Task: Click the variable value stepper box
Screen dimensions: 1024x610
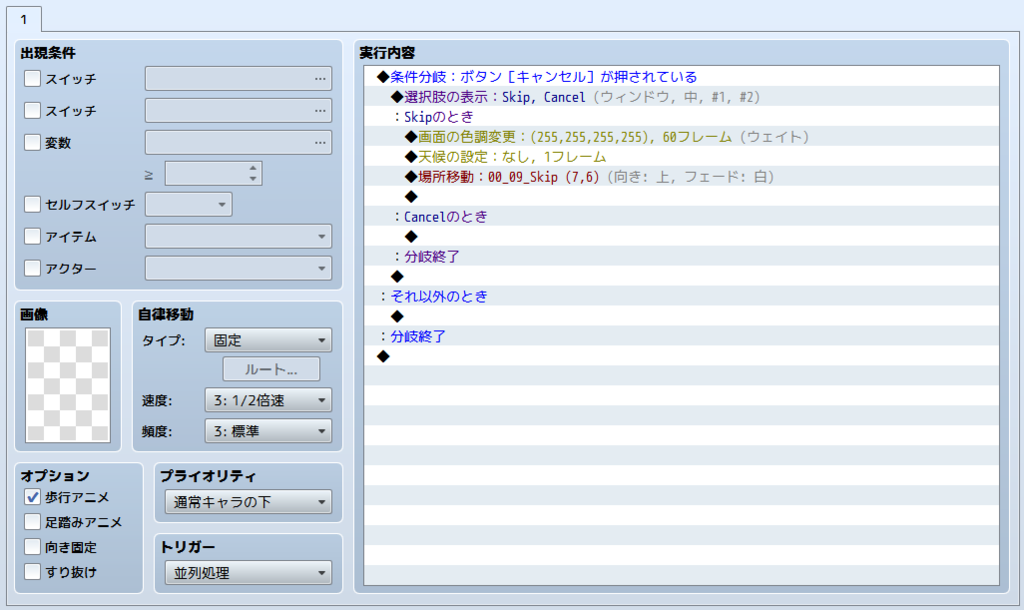Action: (x=214, y=174)
